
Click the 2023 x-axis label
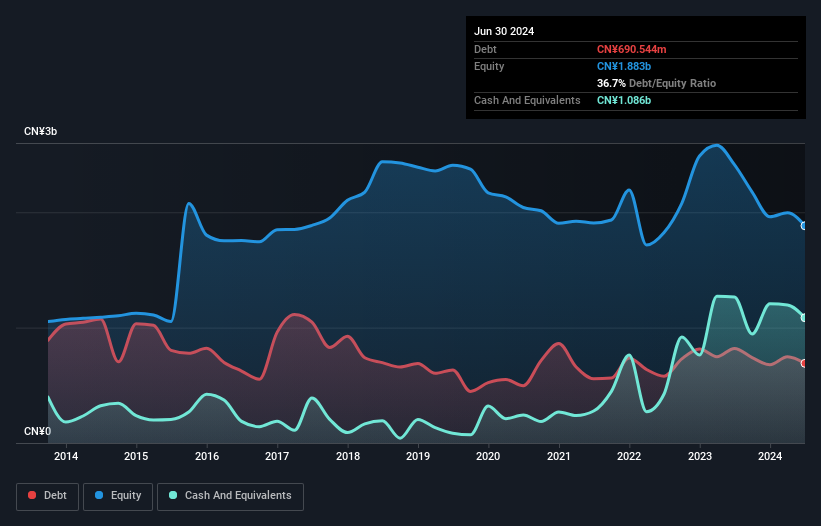[700, 456]
